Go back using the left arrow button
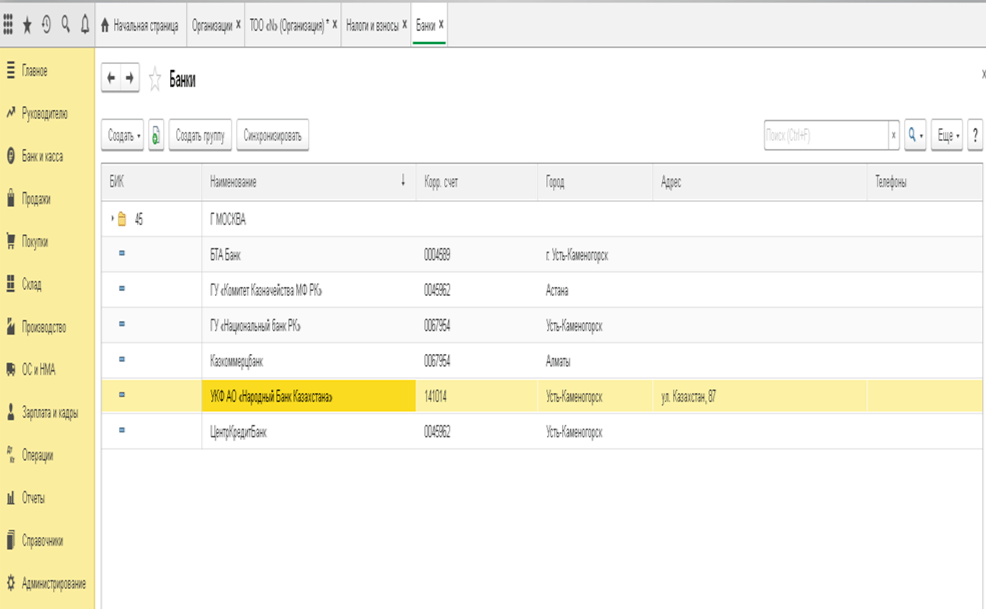Screen dimensions: 986x609 pyautogui.click(x=112, y=79)
